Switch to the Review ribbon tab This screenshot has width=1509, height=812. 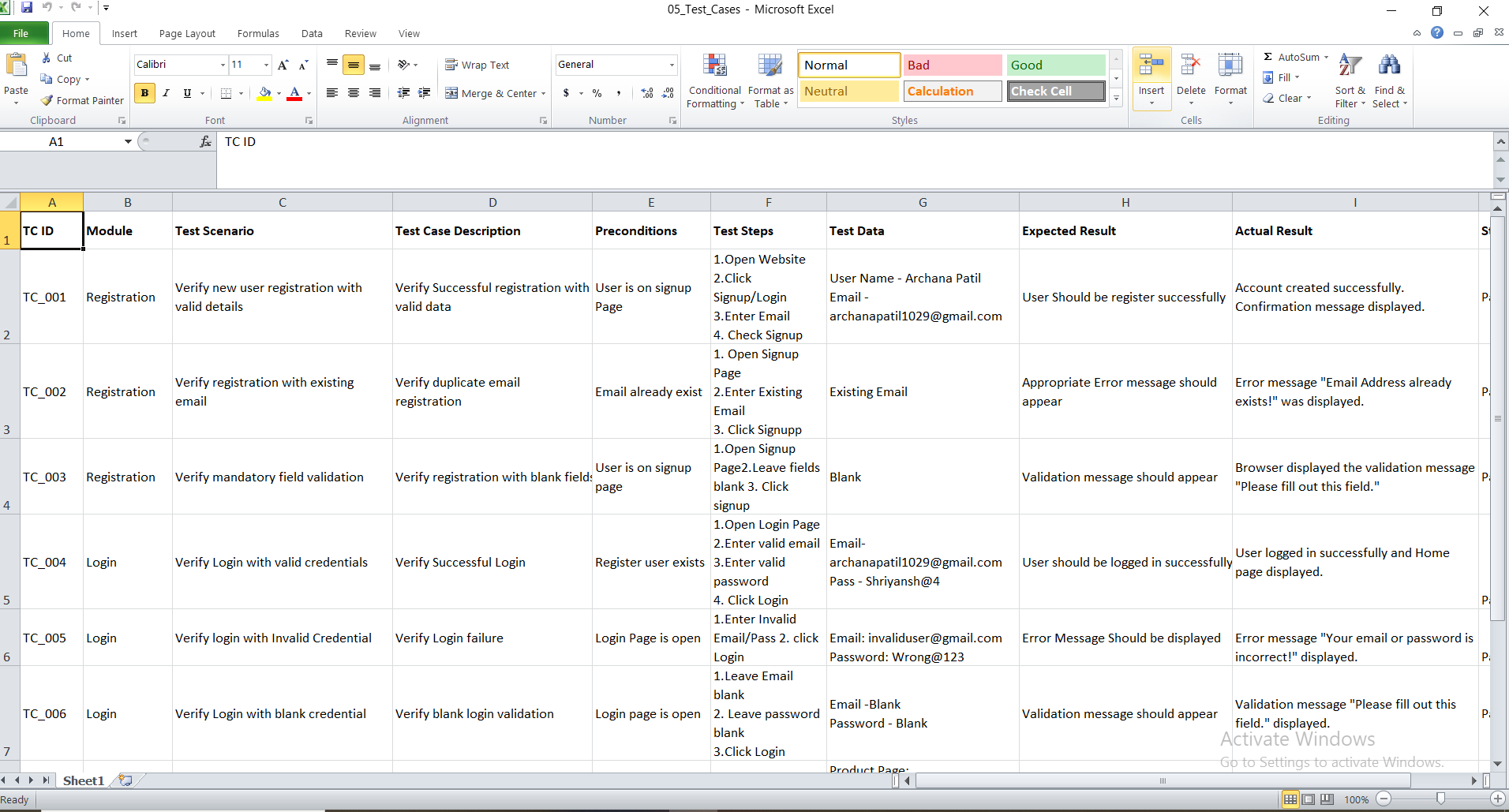pos(361,33)
